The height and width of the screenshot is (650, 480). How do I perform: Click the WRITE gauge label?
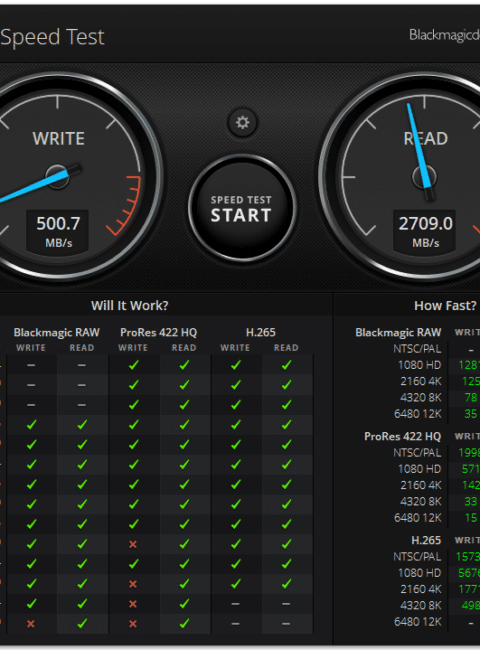[x=58, y=138]
